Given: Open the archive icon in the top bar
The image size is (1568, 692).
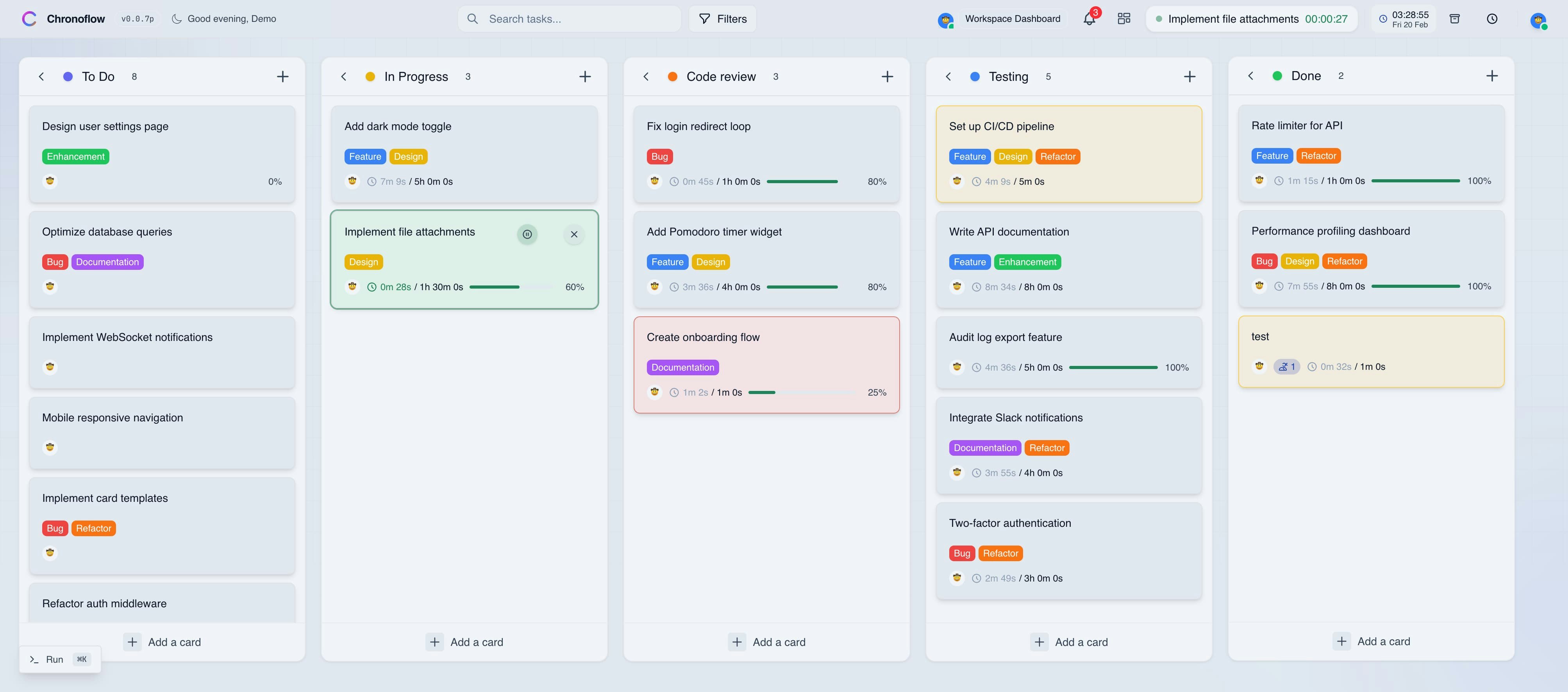Looking at the screenshot, I should pyautogui.click(x=1455, y=19).
